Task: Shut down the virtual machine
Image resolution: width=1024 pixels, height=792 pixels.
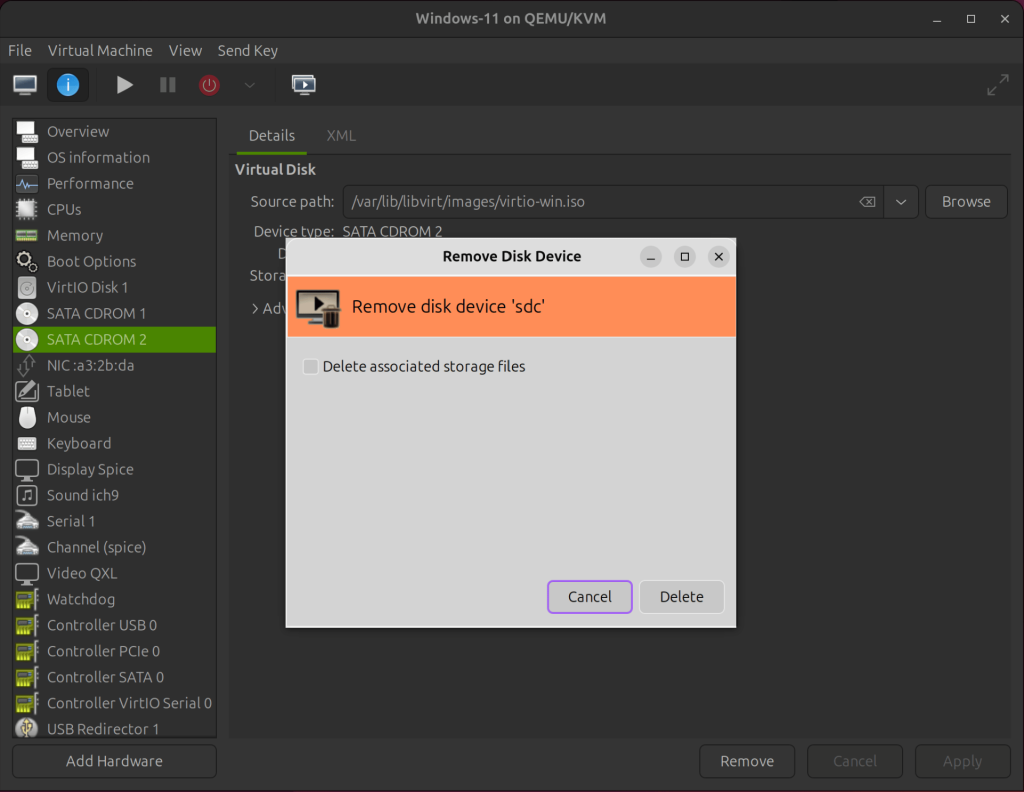Action: coord(208,84)
